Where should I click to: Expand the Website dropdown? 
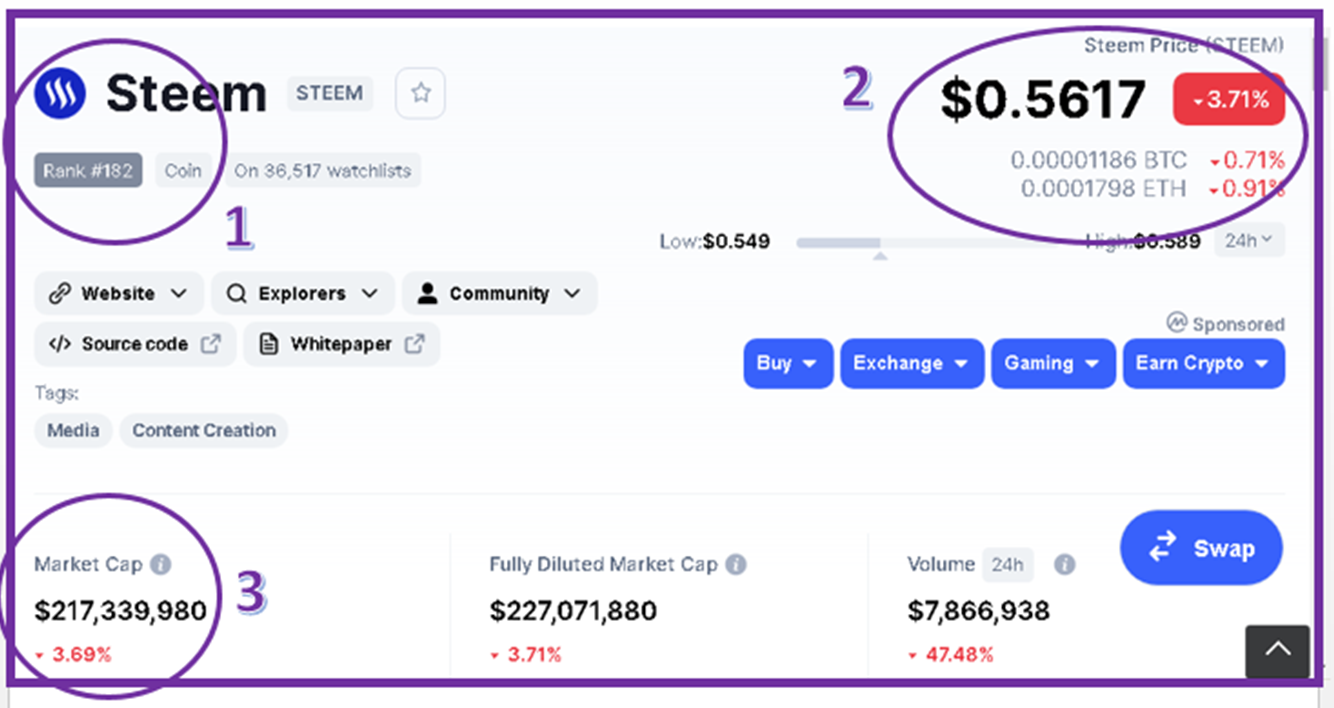tap(119, 293)
